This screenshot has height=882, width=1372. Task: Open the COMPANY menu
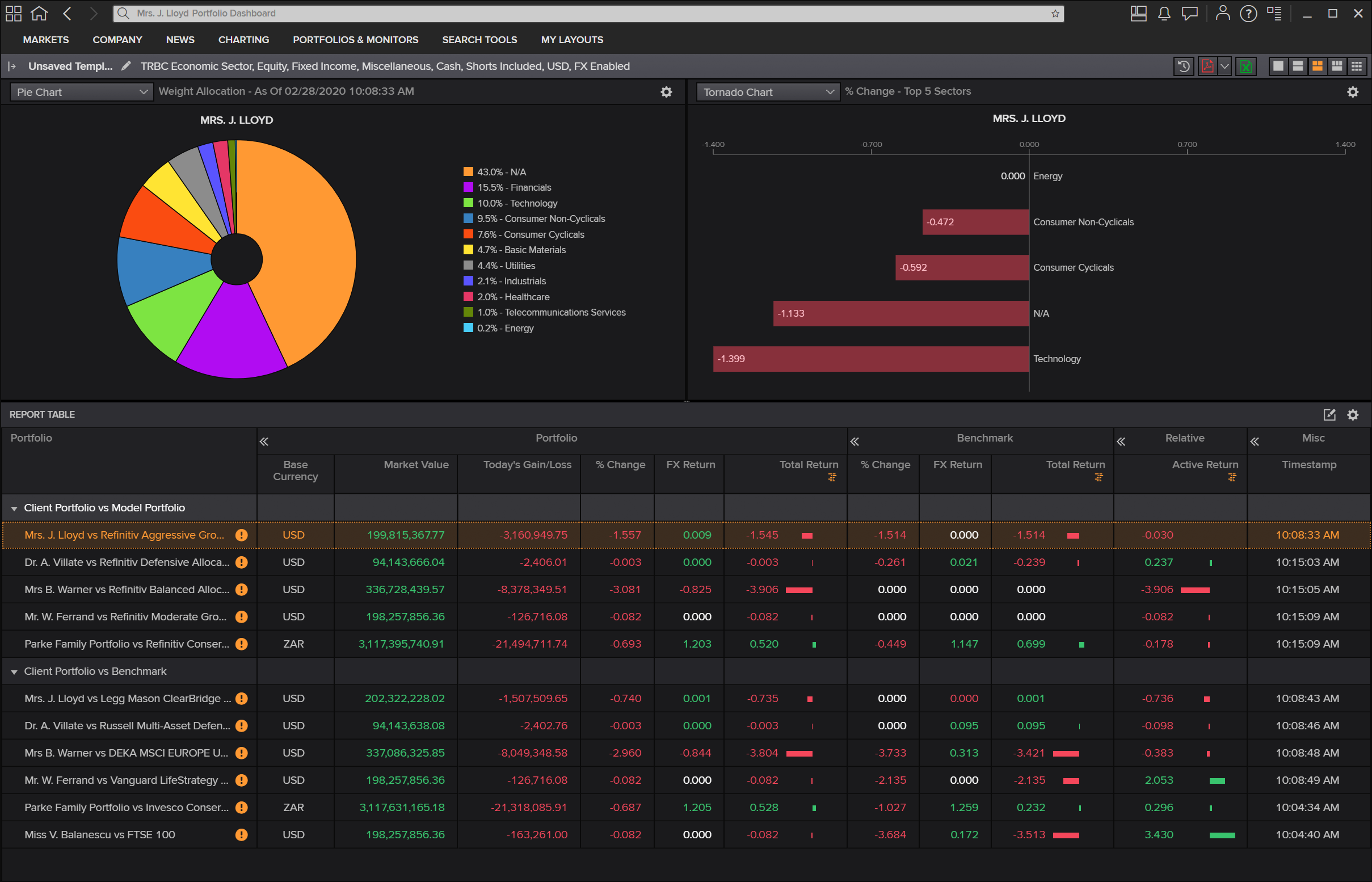coord(117,40)
